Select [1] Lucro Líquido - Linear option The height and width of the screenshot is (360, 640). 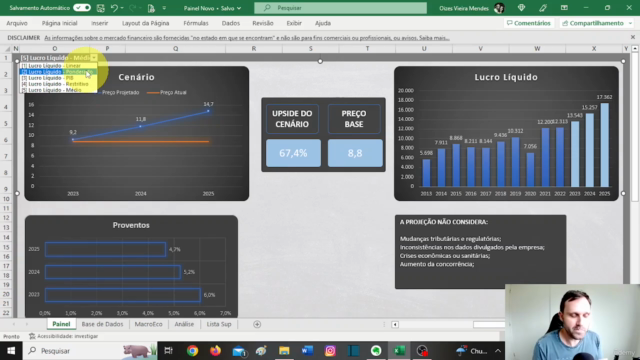tap(58, 66)
